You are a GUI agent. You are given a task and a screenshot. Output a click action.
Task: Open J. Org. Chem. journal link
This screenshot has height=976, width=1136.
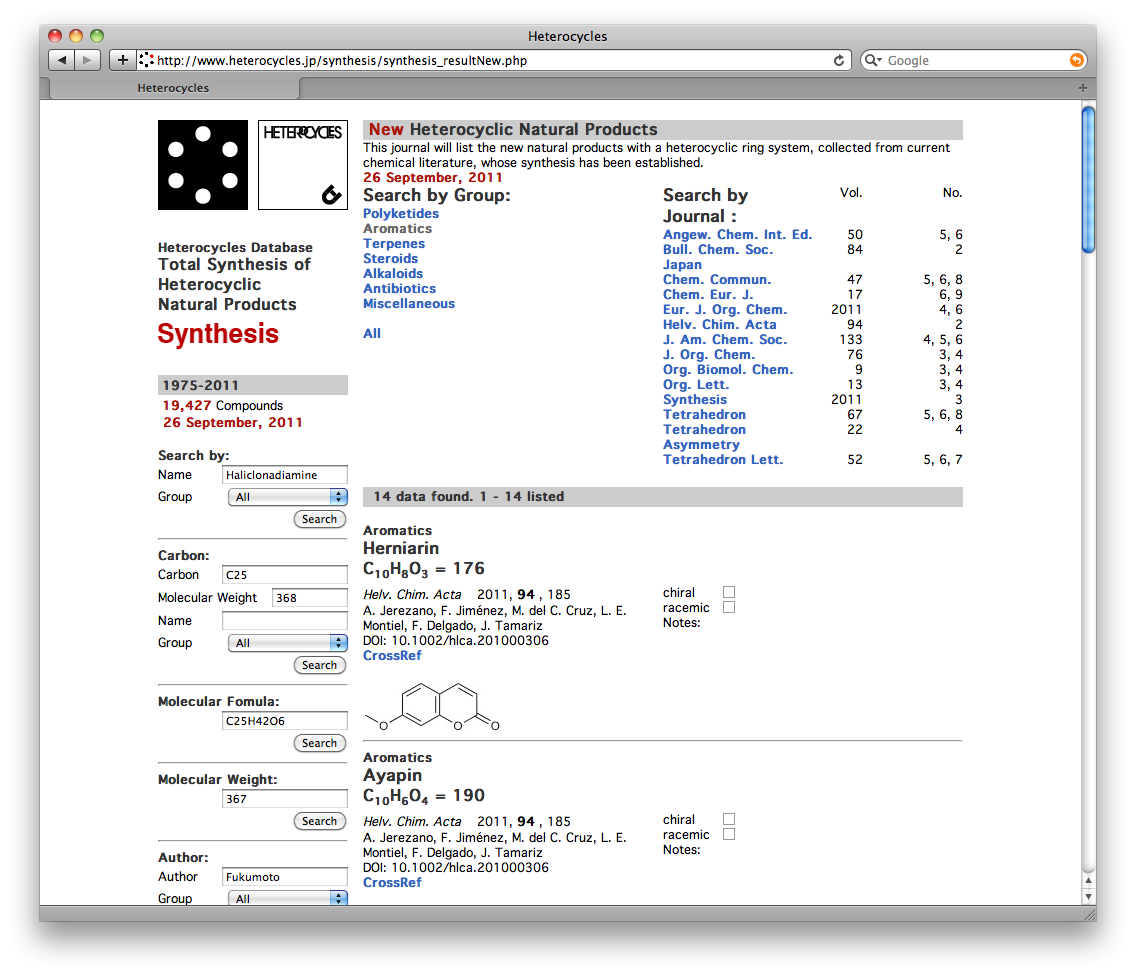[x=709, y=354]
